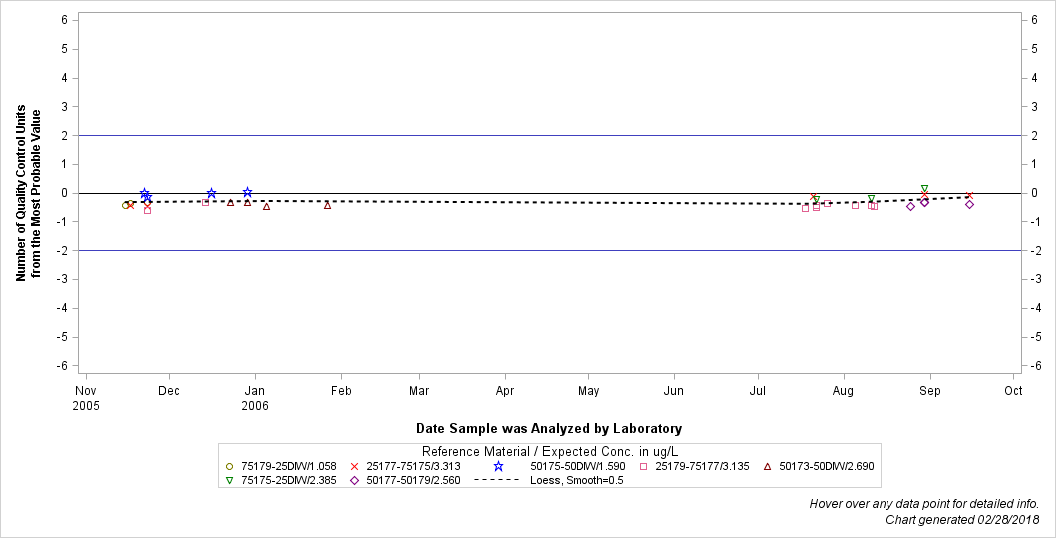Screen dimensions: 1056x538
Task: Click the purple diamond point in late August
Action: [x=911, y=206]
